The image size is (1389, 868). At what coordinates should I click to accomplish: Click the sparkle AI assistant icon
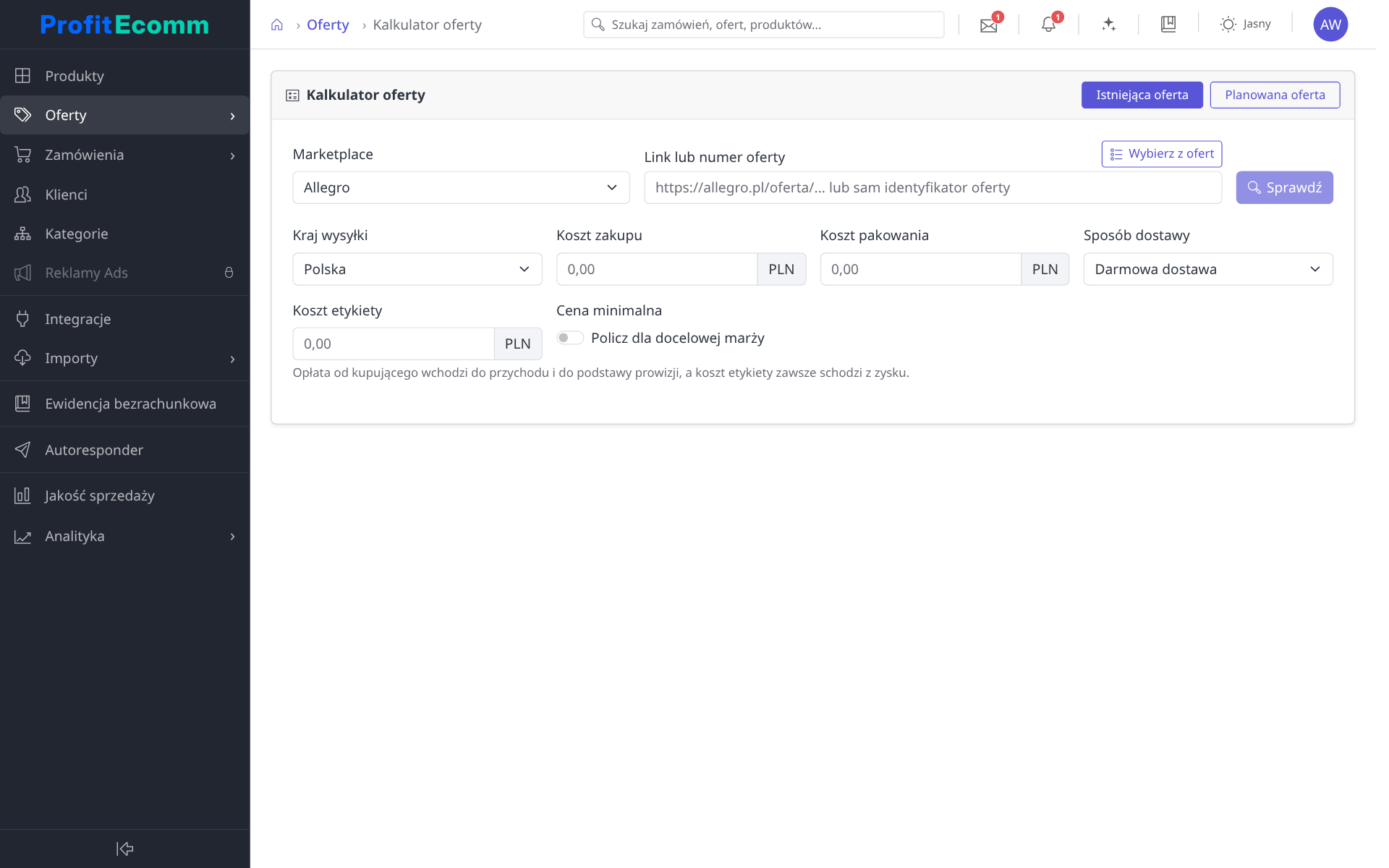click(x=1108, y=25)
